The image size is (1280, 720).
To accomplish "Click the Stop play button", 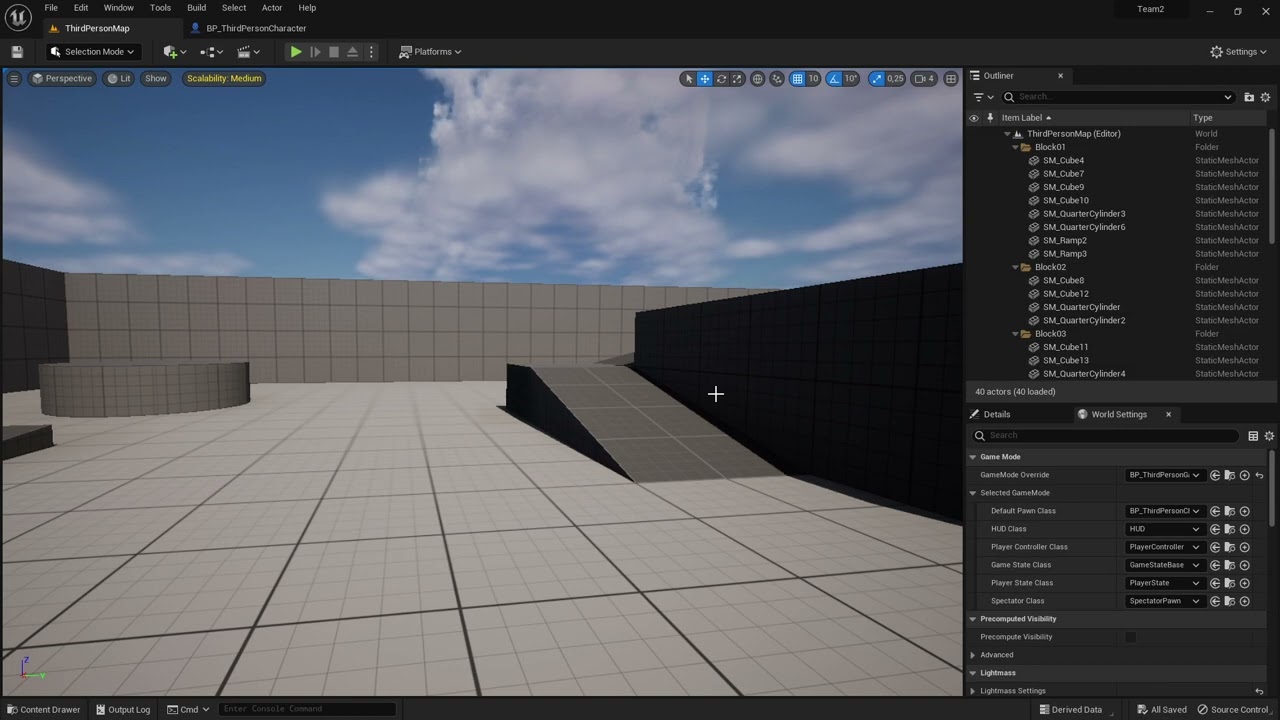I will [334, 52].
